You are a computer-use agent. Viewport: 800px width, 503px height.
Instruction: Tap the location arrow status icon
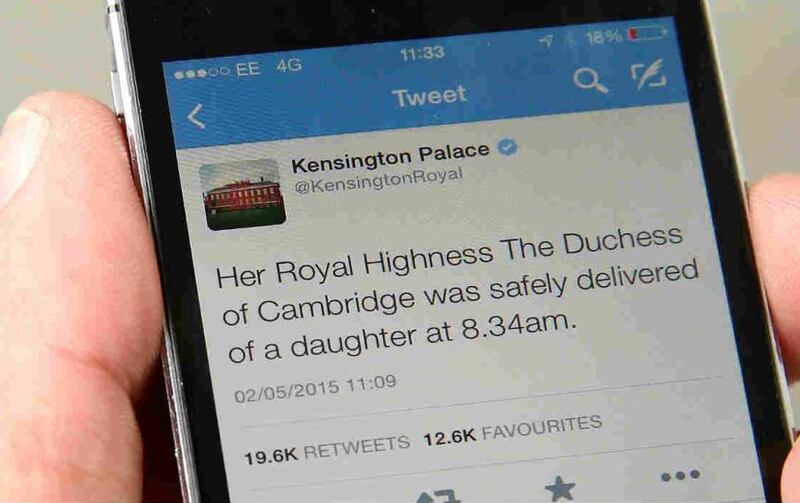pos(546,41)
